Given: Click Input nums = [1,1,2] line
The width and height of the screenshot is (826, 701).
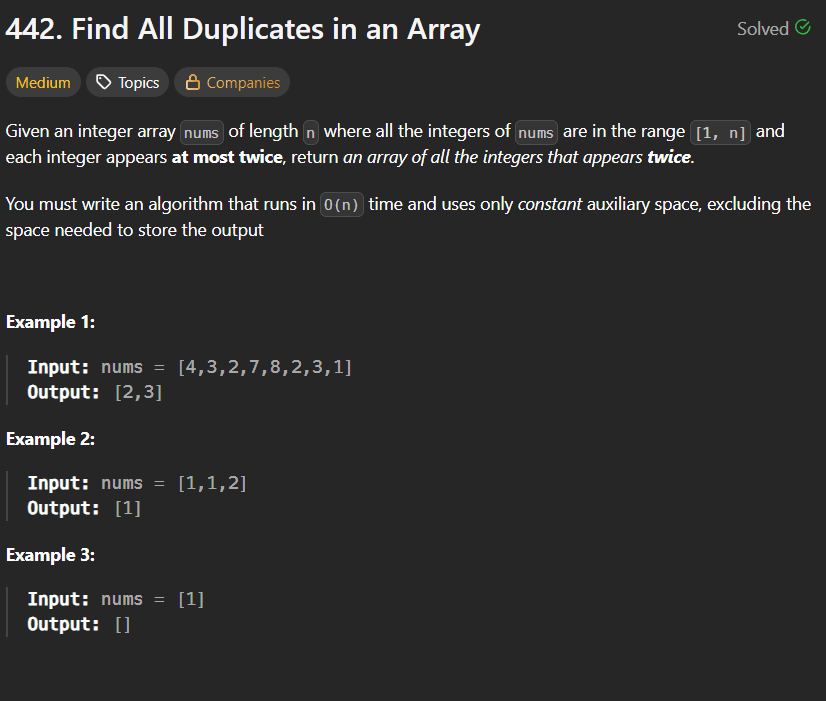Looking at the screenshot, I should click(x=136, y=482).
